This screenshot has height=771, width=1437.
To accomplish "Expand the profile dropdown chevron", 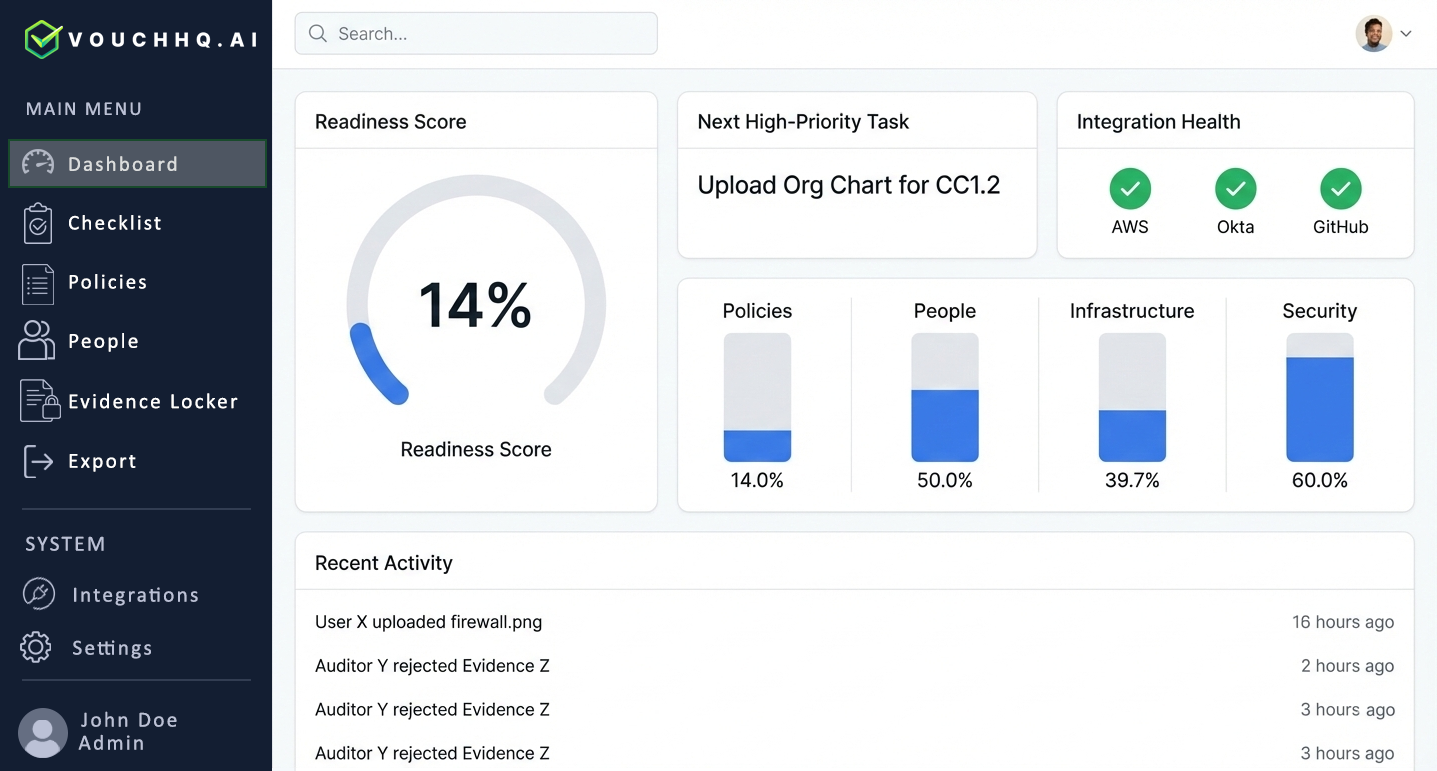I will point(1407,33).
